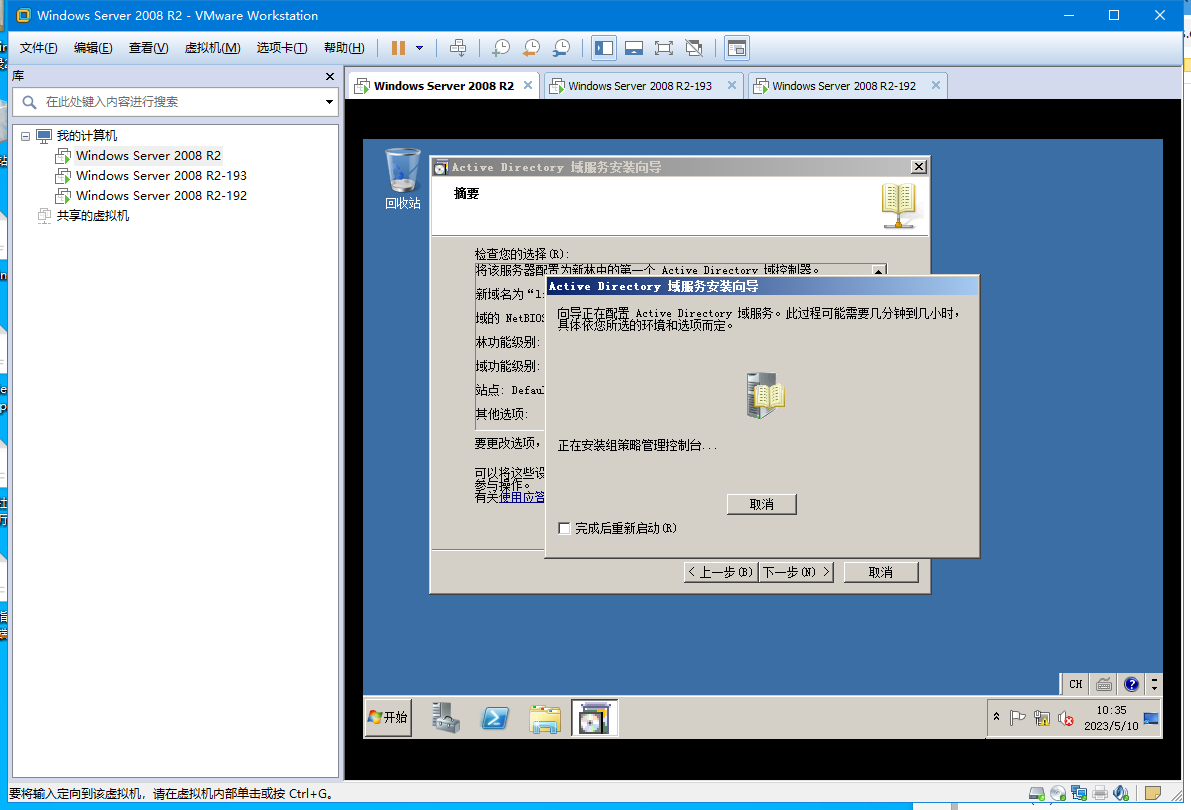Switch to Windows Server 2008 R2-193 tab
Image resolution: width=1191 pixels, height=810 pixels.
pyautogui.click(x=640, y=86)
